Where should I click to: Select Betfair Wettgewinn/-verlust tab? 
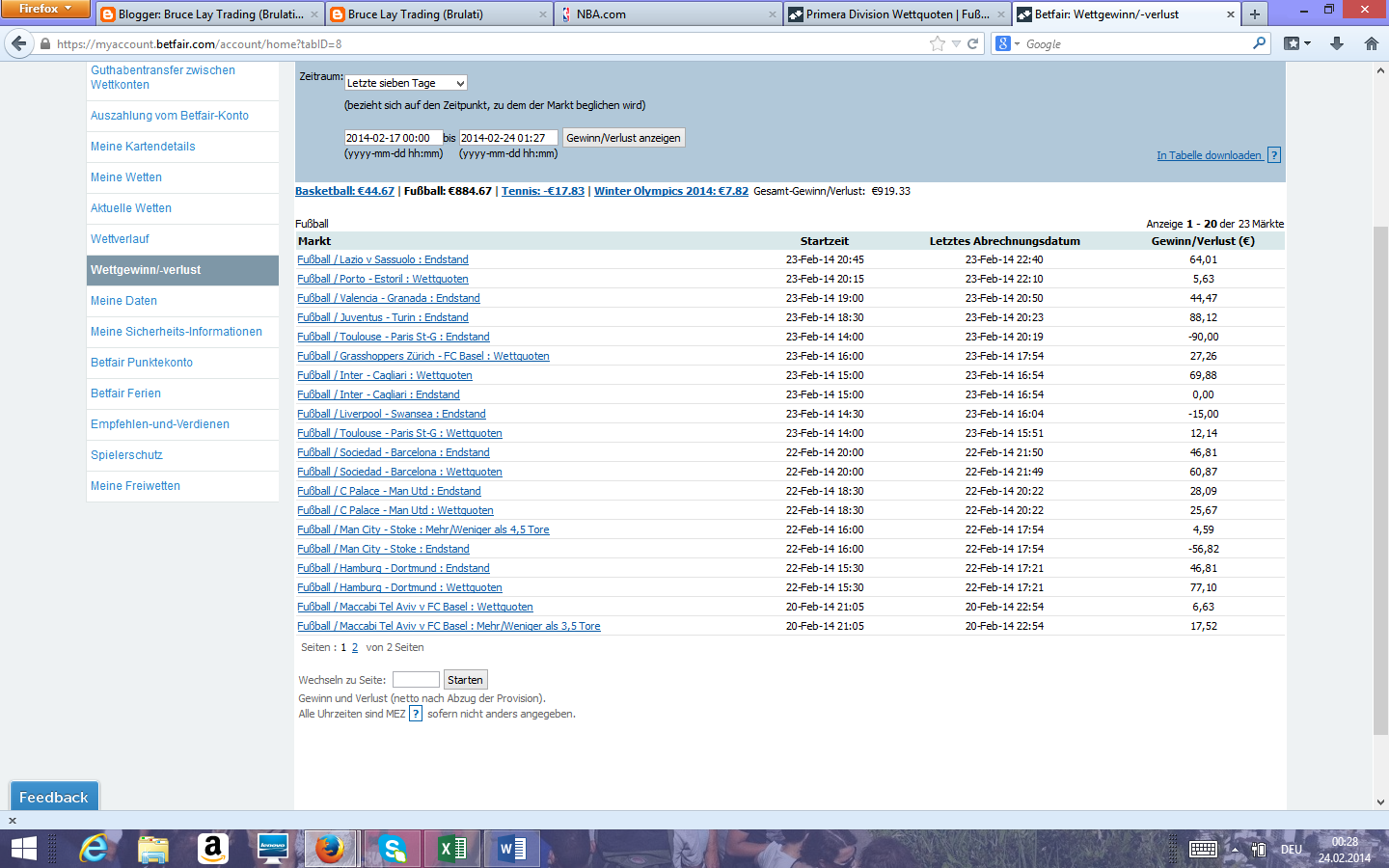[x=1127, y=14]
